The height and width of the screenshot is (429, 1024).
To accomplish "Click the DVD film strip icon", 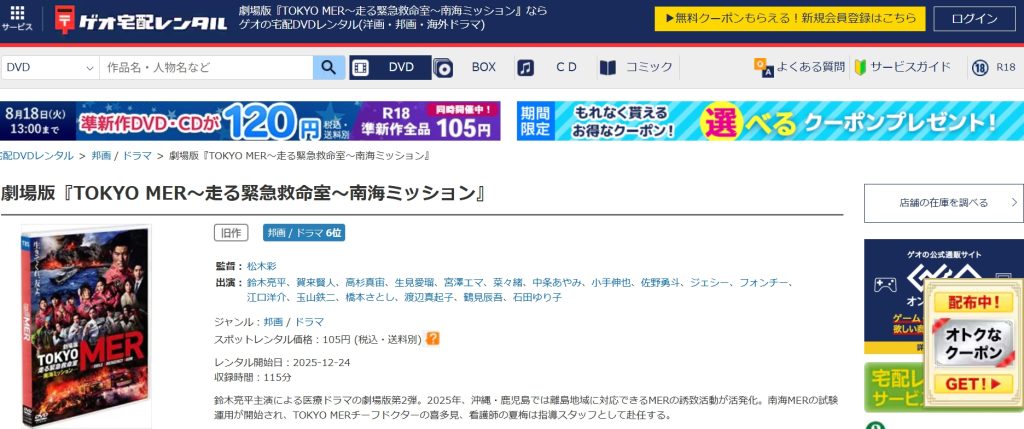I will coord(361,67).
